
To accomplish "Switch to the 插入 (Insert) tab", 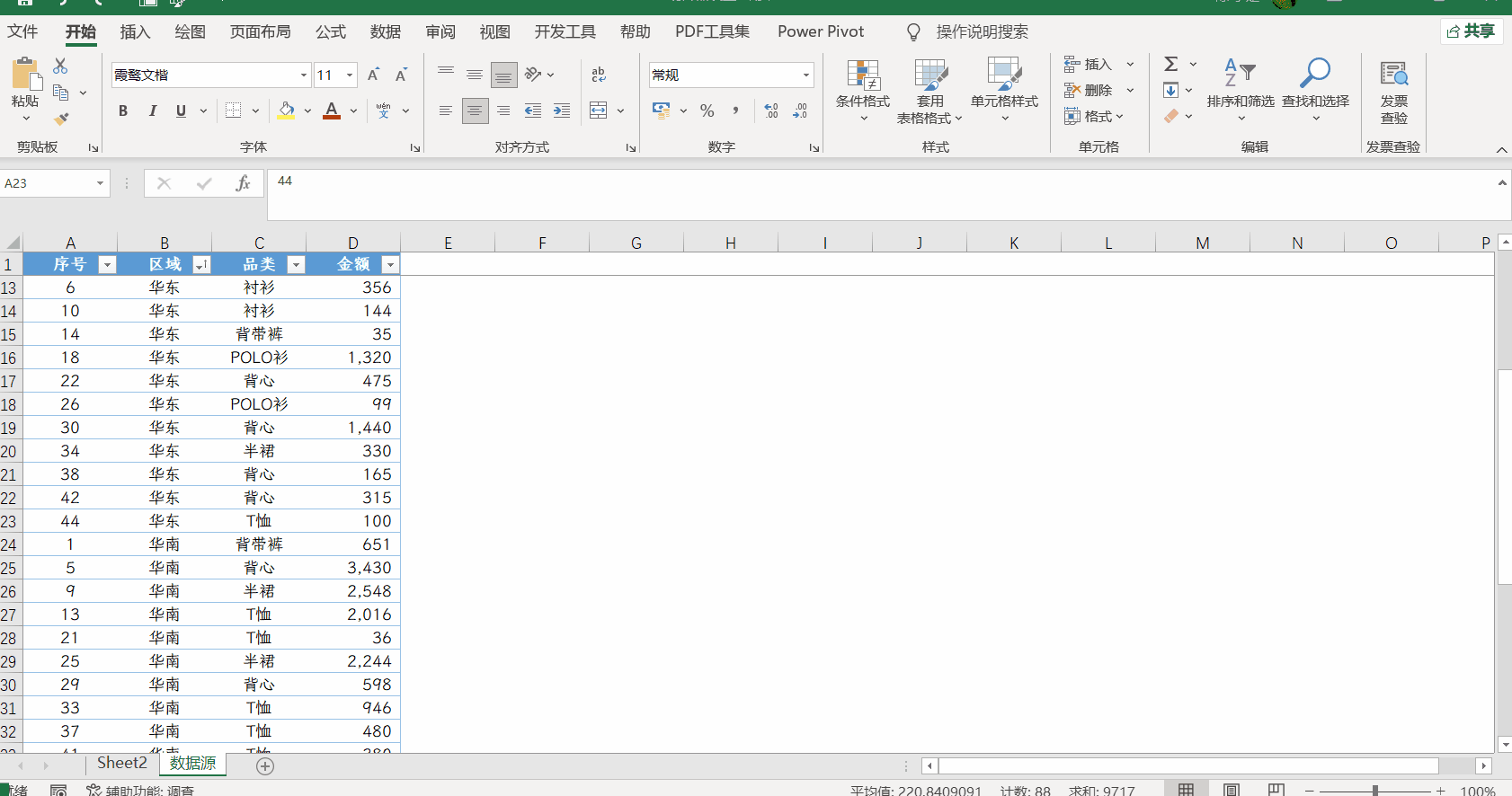I will pos(135,32).
